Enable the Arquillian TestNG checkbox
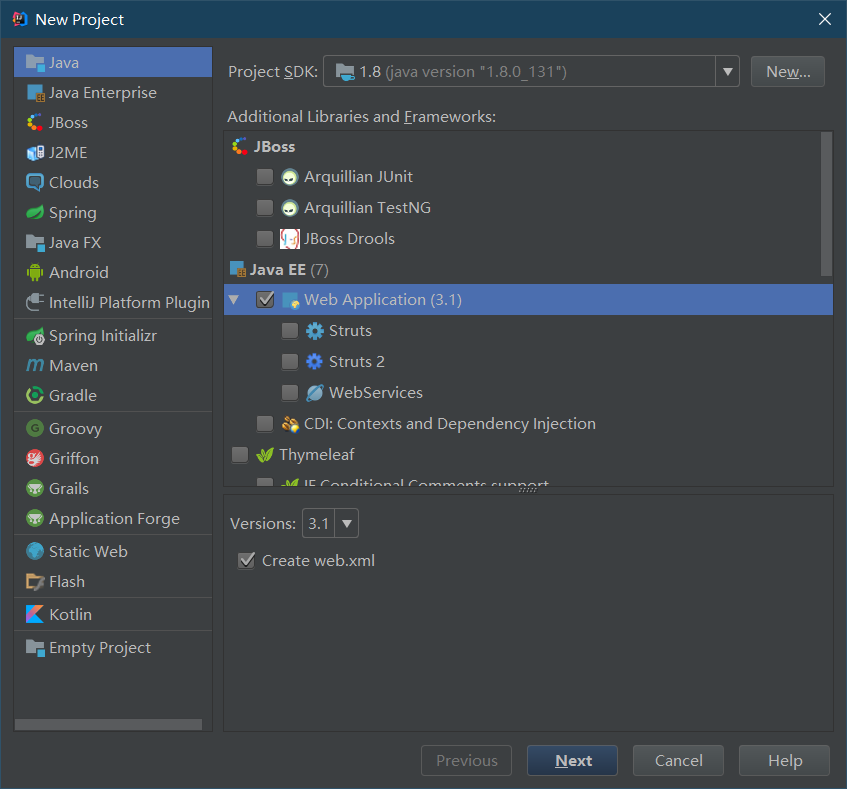This screenshot has width=847, height=789. point(265,208)
